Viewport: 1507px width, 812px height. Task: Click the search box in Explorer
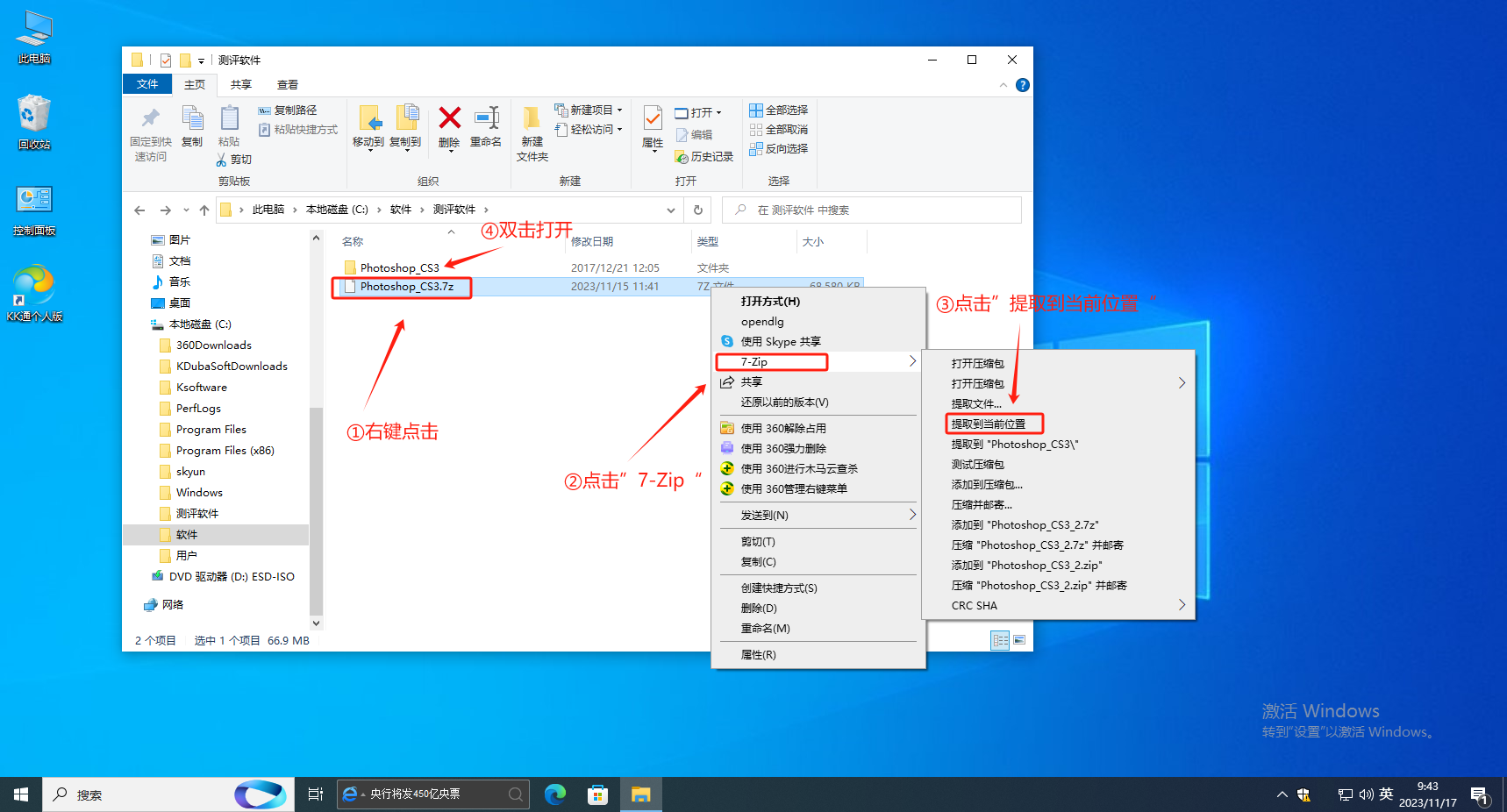pyautogui.click(x=872, y=210)
